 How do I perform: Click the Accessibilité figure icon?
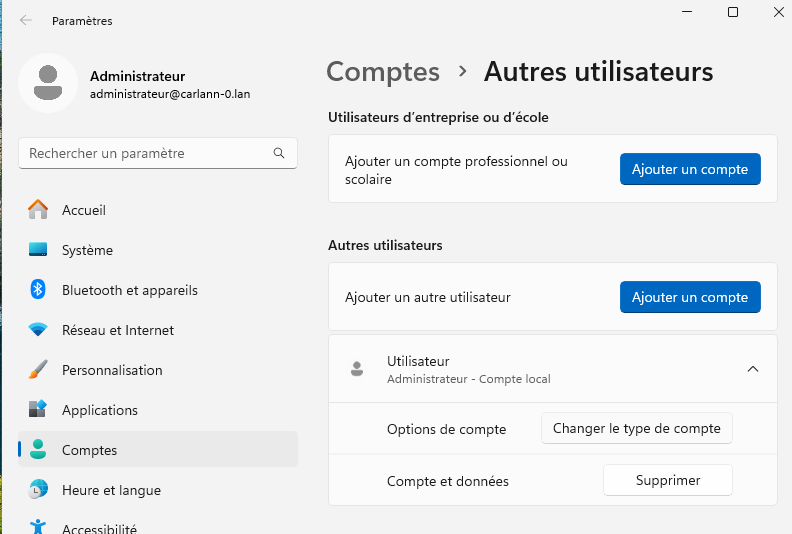pyautogui.click(x=38, y=526)
